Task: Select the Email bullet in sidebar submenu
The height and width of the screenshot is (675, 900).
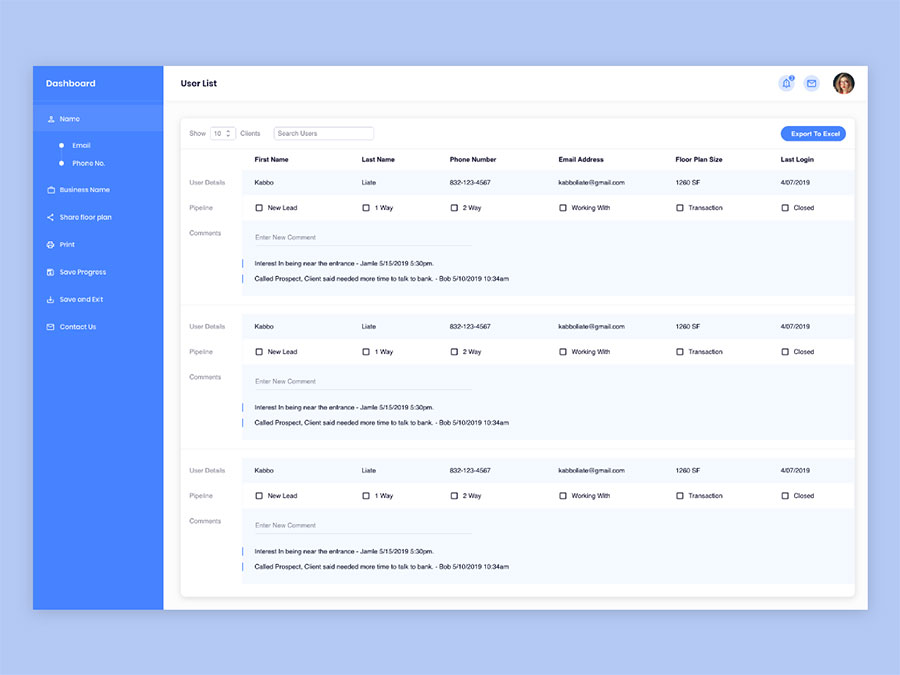Action: click(61, 145)
